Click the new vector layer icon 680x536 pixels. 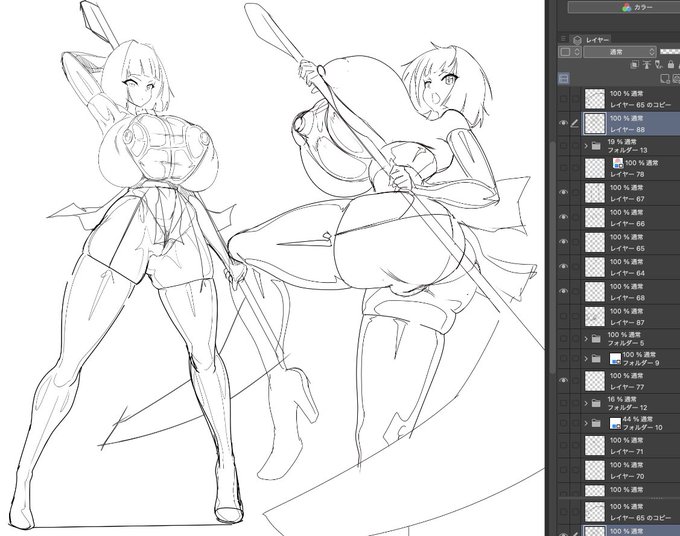pos(677,78)
